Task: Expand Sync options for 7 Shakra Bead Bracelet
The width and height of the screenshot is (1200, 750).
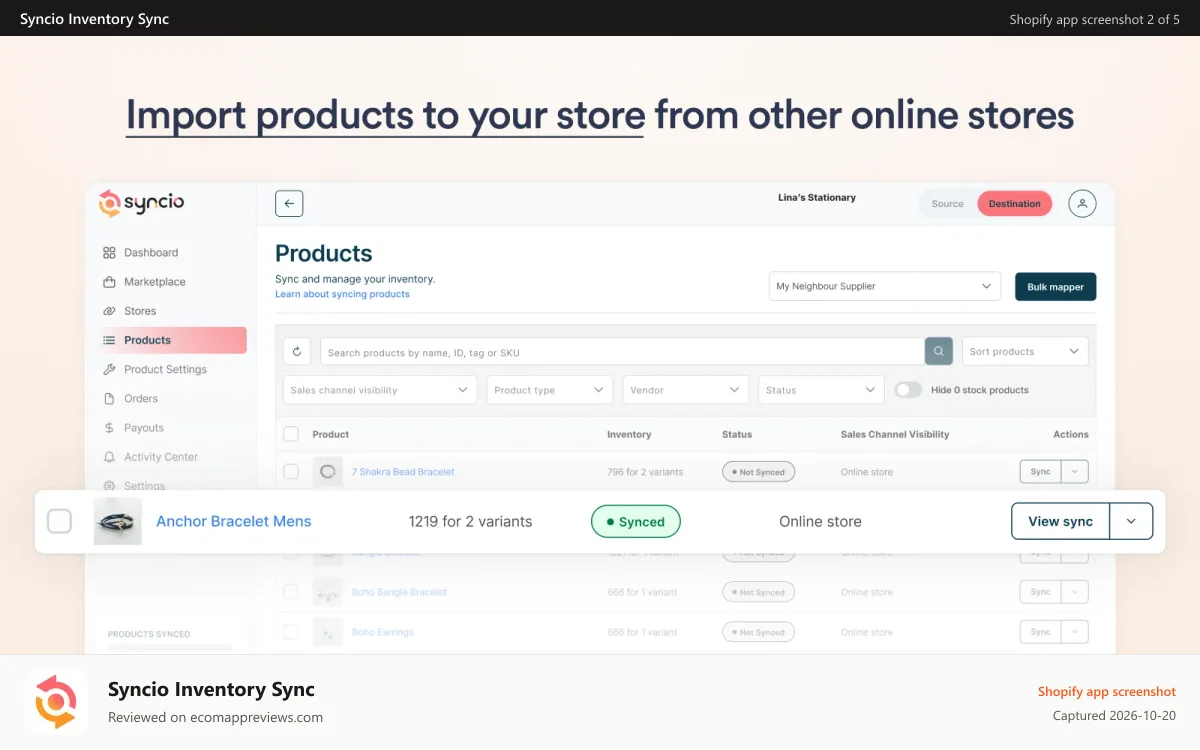Action: pyautogui.click(x=1075, y=472)
